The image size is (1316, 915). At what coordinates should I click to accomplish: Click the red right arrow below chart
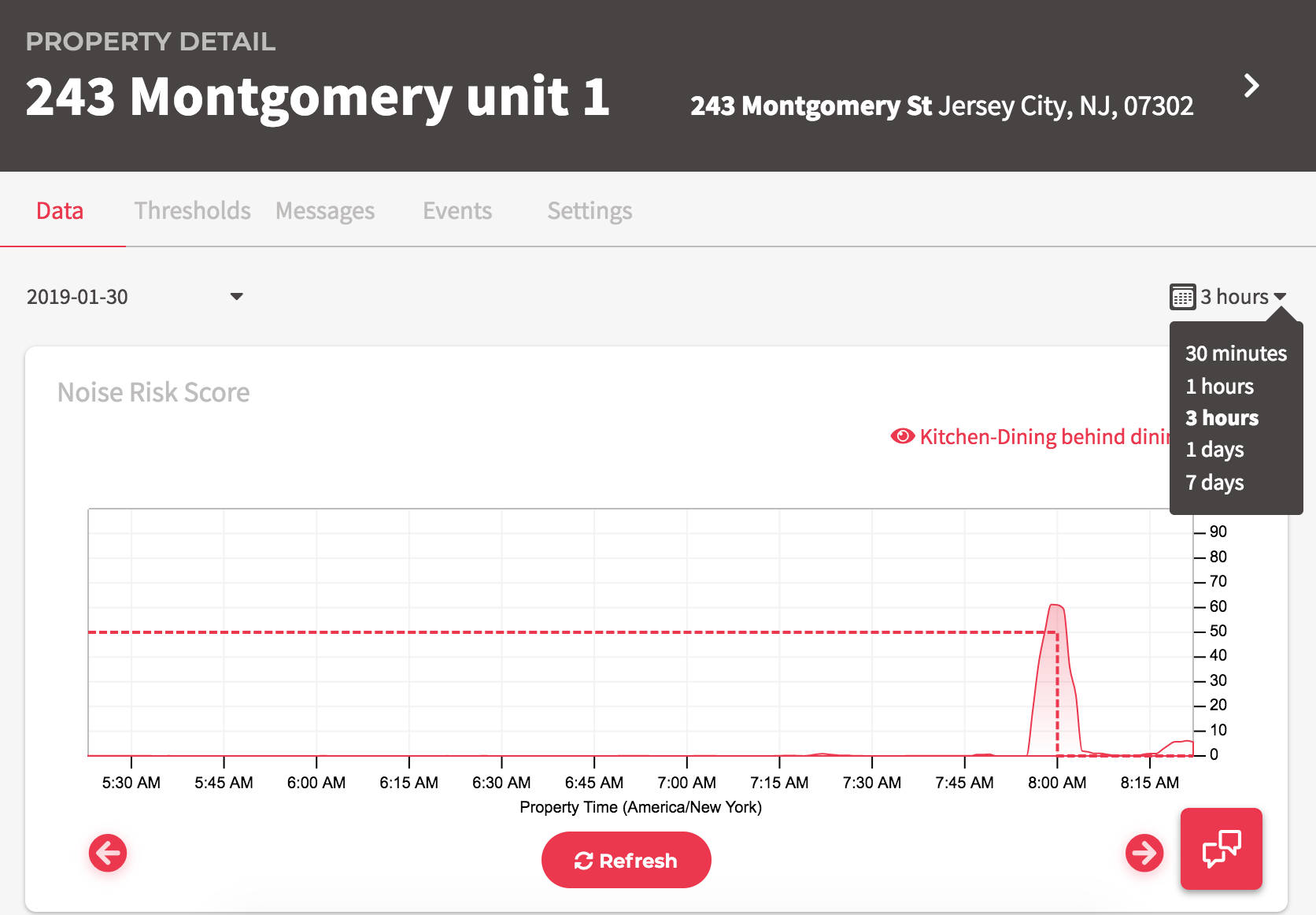click(1144, 853)
